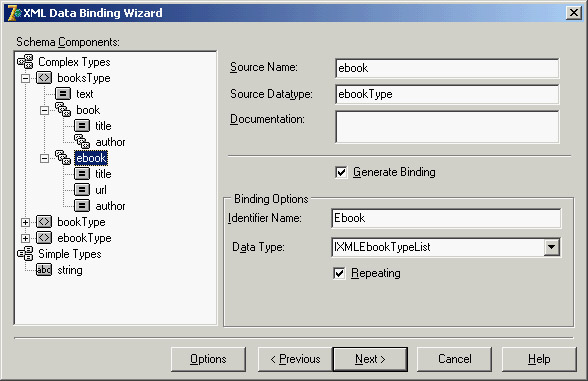The height and width of the screenshot is (381, 588).
Task: Collapse the booksType tree node
Action: point(25,78)
